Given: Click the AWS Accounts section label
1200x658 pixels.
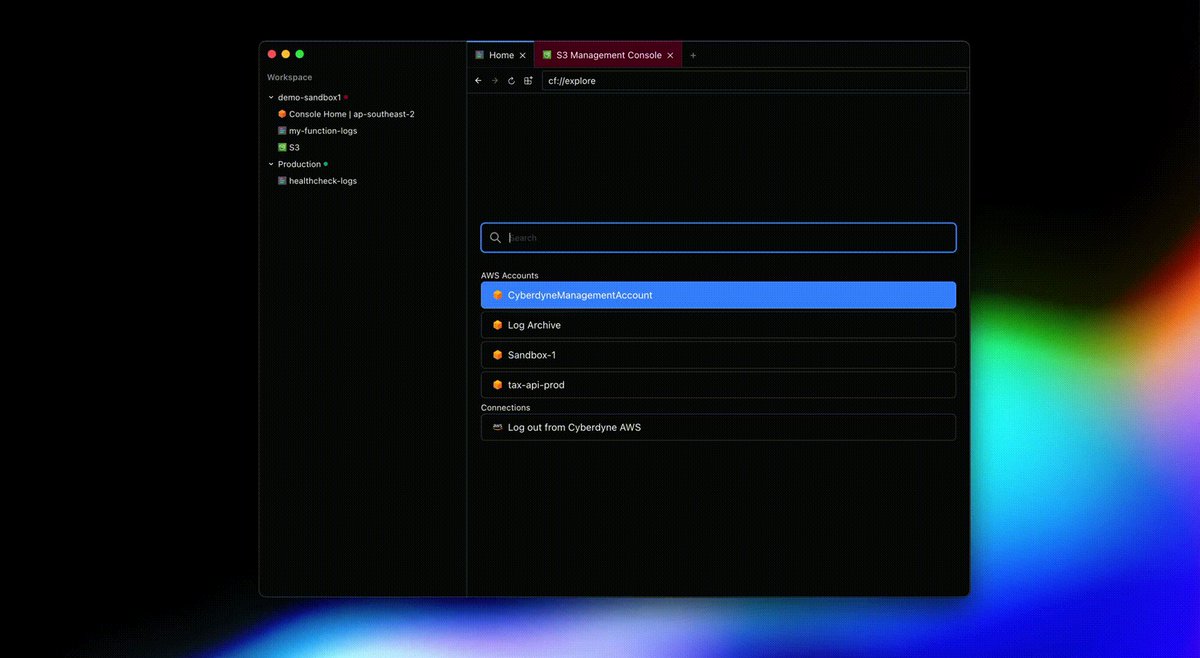Looking at the screenshot, I should [x=510, y=275].
